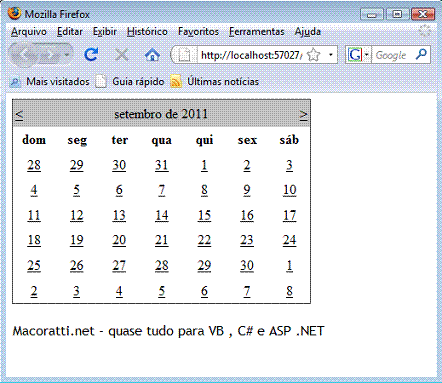The width and height of the screenshot is (442, 383).
Task: Go to previous month in calendar
Action: [x=19, y=115]
